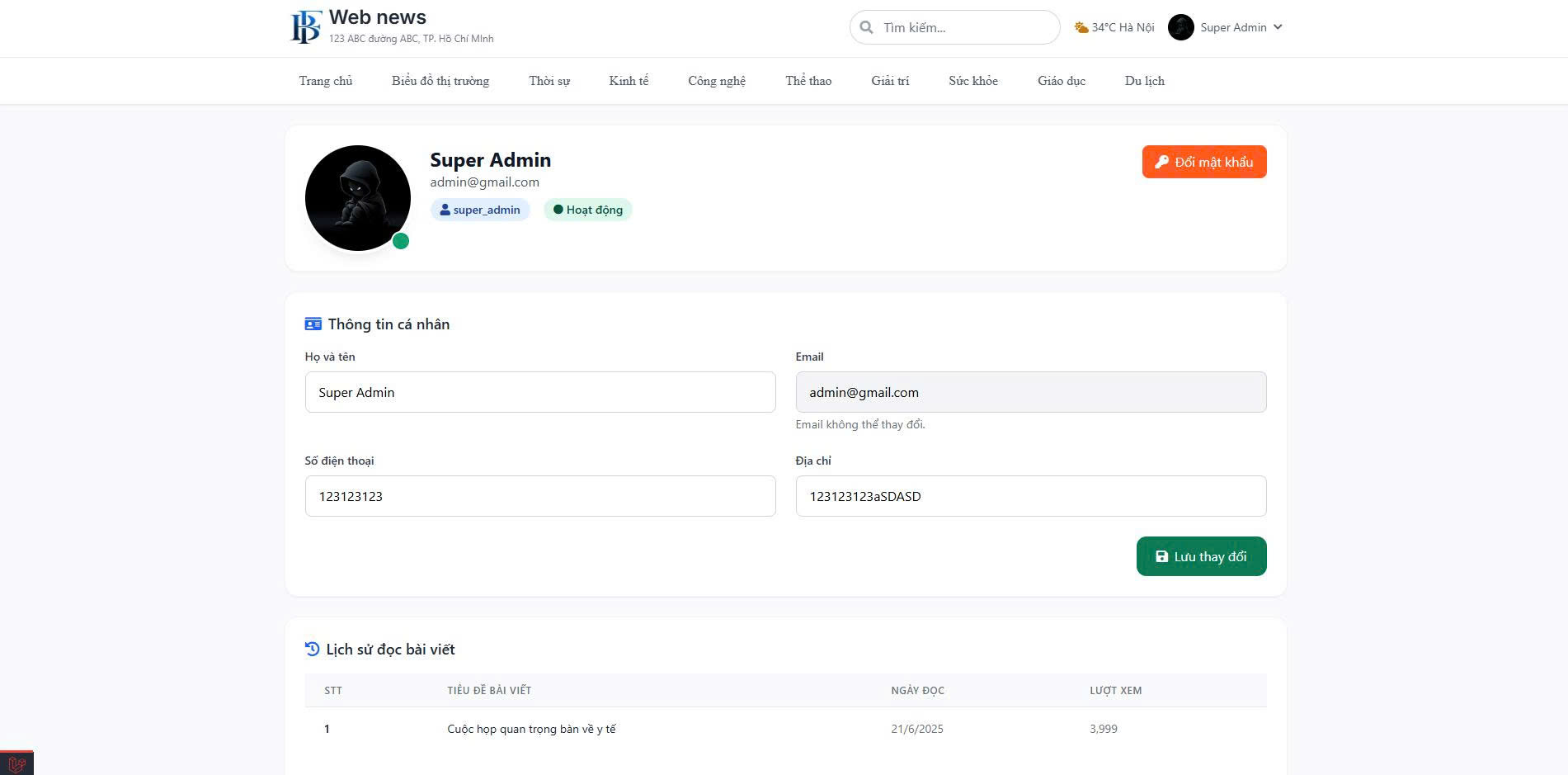Click the Số điện thoại input field
Screen dimensions: 1568x775
[539, 496]
